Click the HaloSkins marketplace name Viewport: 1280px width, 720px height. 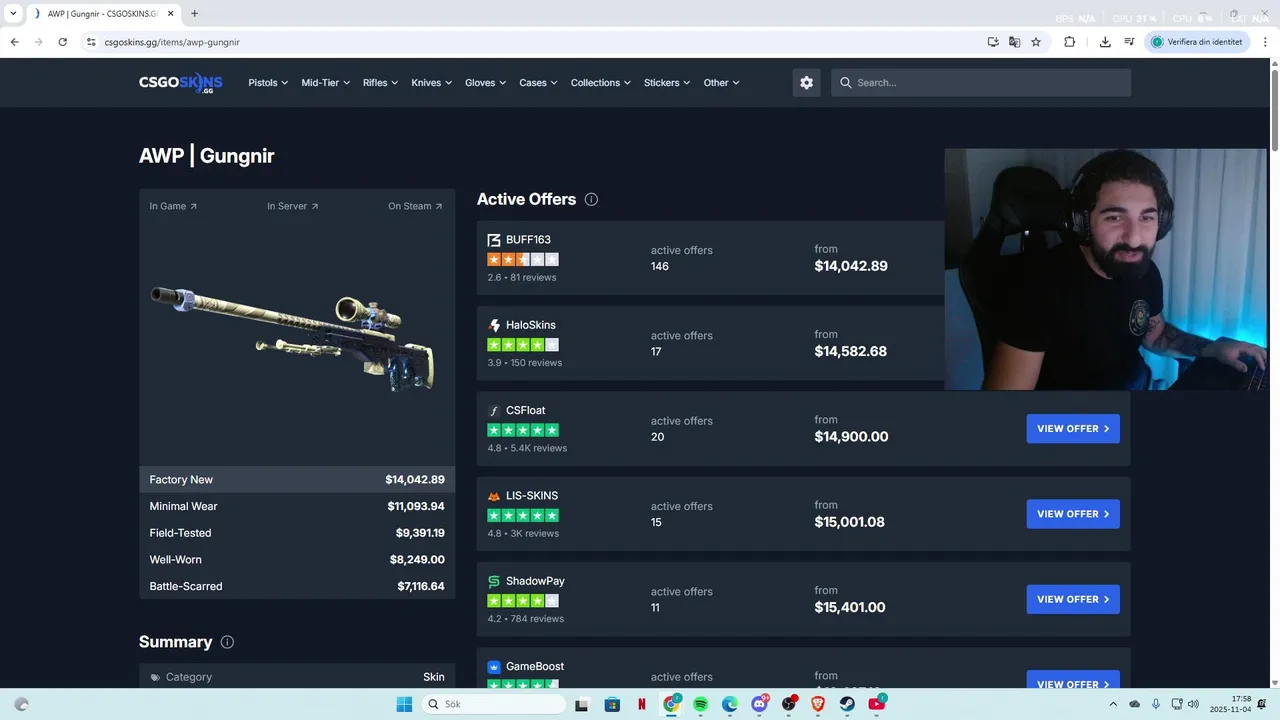point(531,325)
